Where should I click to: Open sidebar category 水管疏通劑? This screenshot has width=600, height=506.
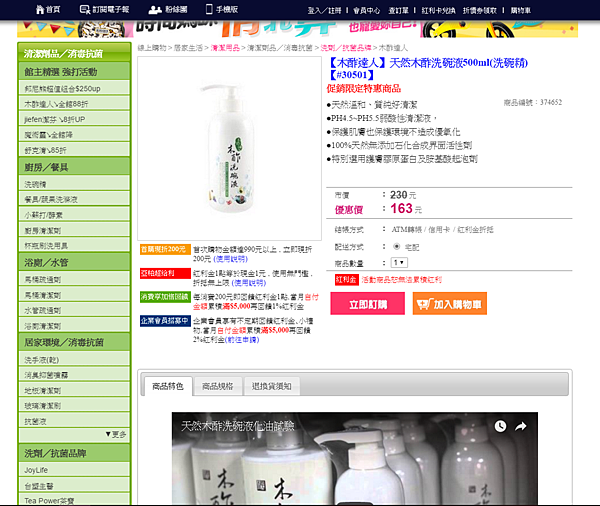pyautogui.click(x=74, y=310)
